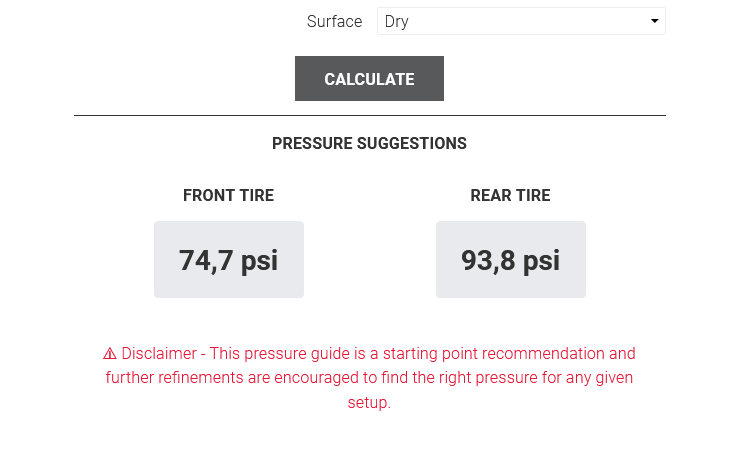Click the red disclaimer paragraph's middle line
735x466 pixels.
click(369, 378)
